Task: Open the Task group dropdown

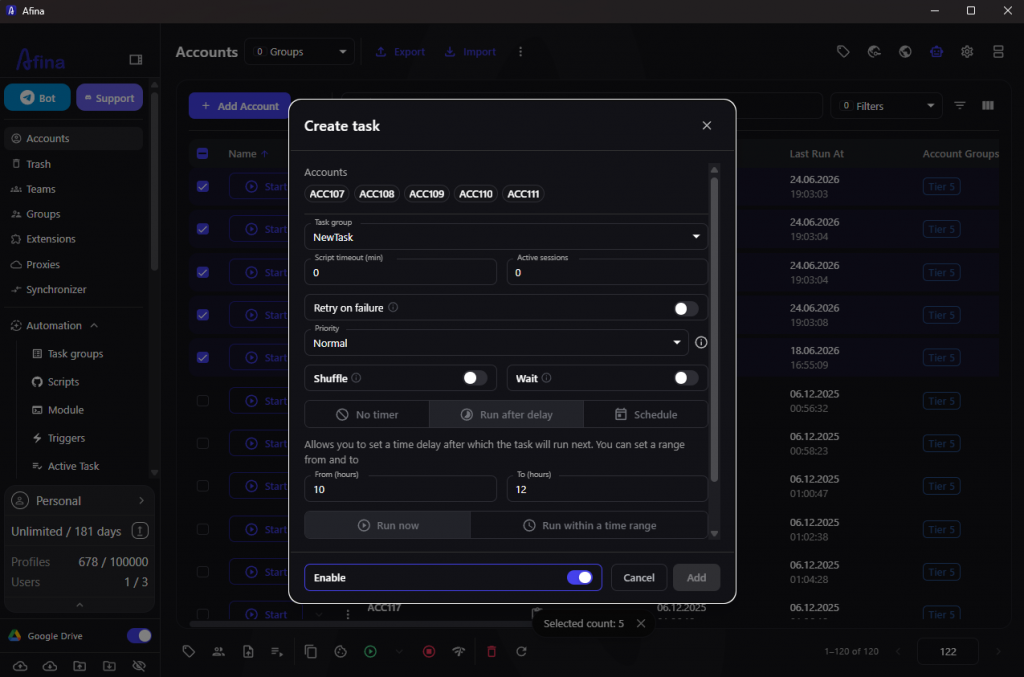Action: tap(506, 237)
